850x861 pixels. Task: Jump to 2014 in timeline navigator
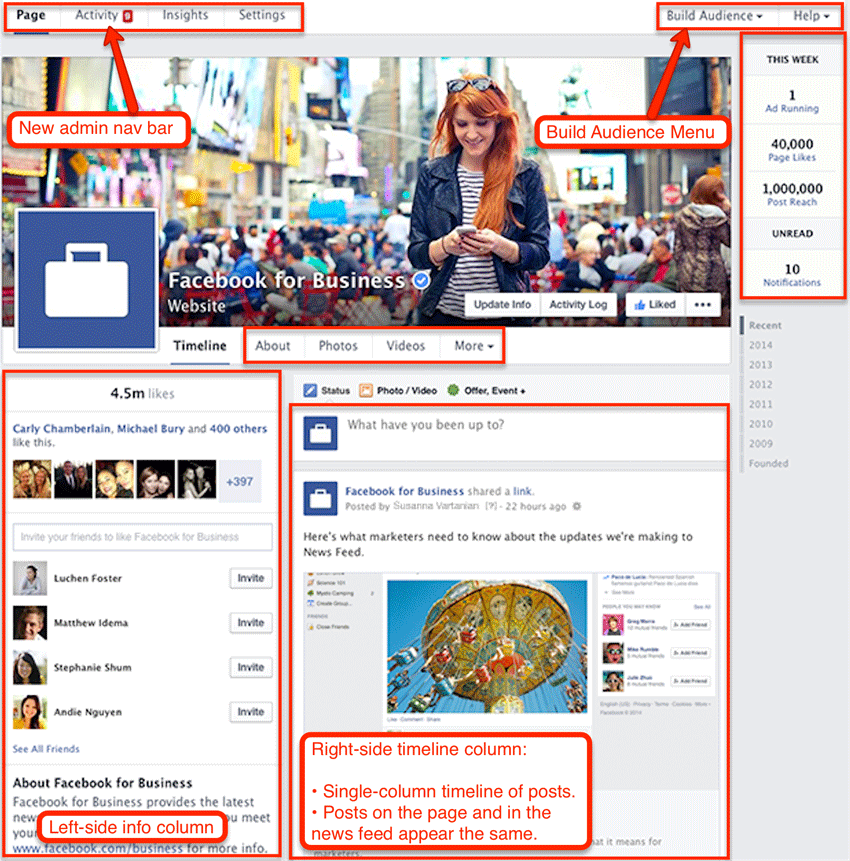coord(760,345)
